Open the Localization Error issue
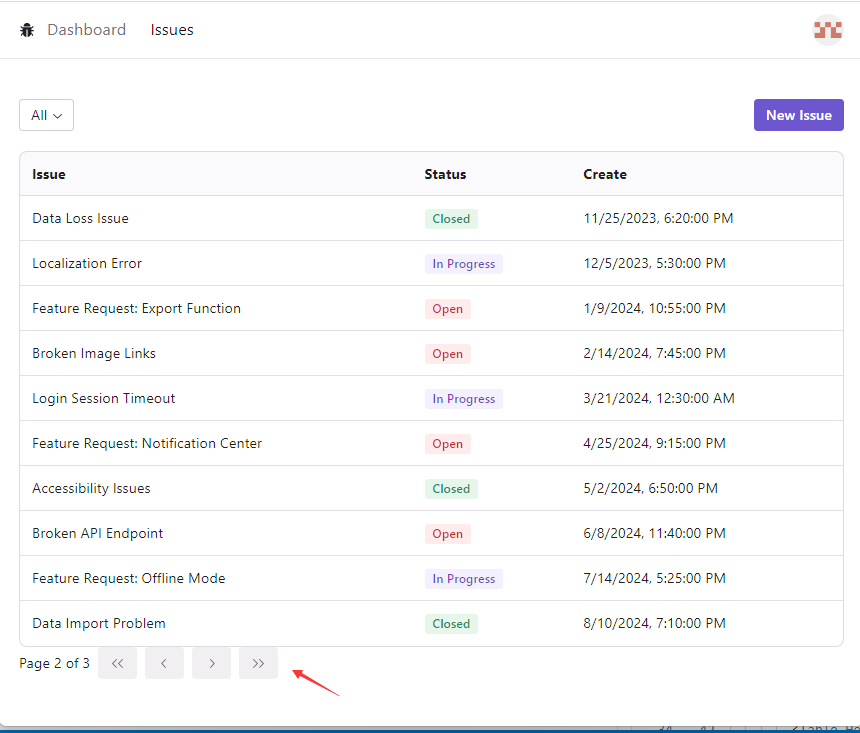860x733 pixels. (87, 263)
